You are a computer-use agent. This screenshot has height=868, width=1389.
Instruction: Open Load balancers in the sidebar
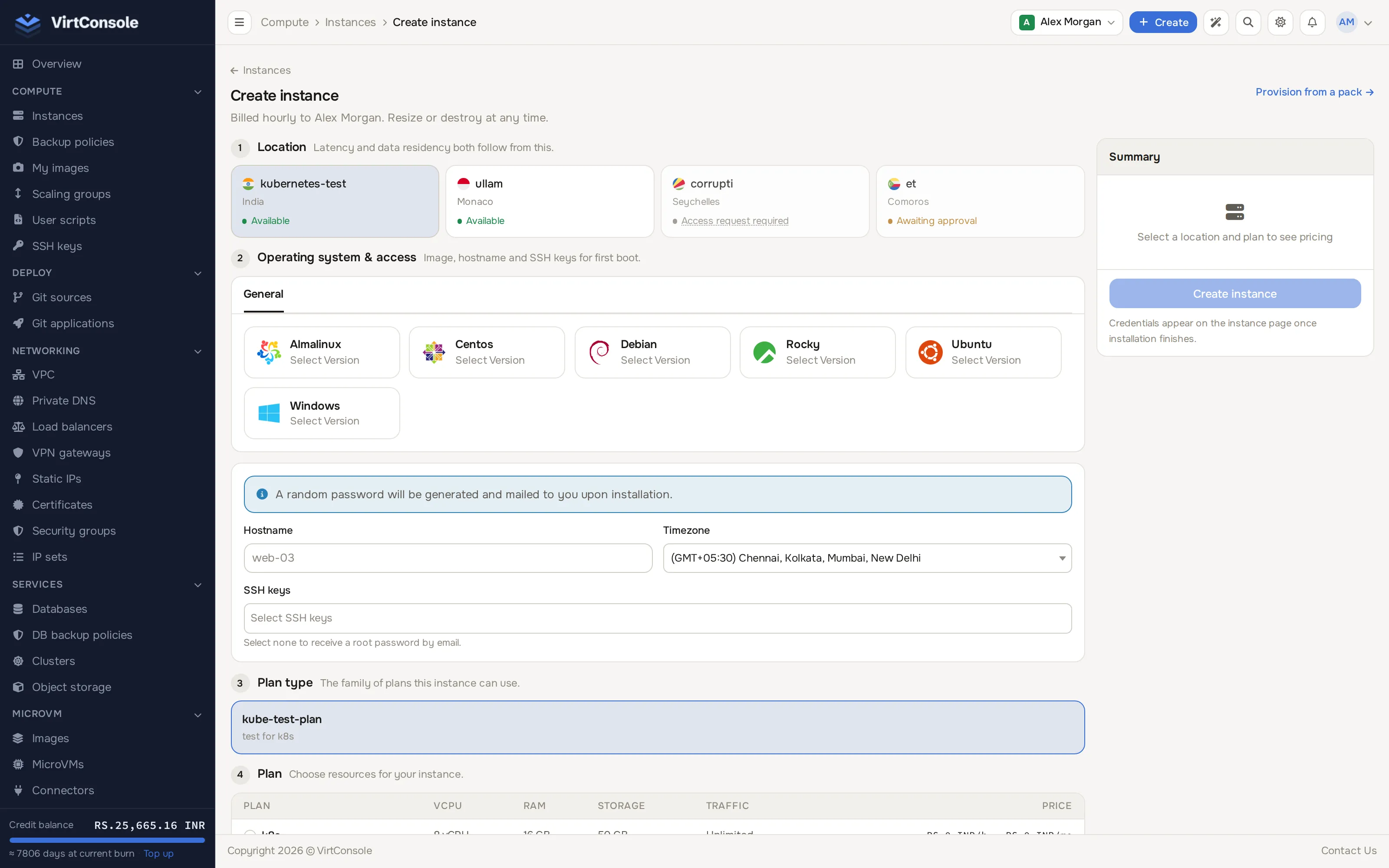tap(72, 427)
